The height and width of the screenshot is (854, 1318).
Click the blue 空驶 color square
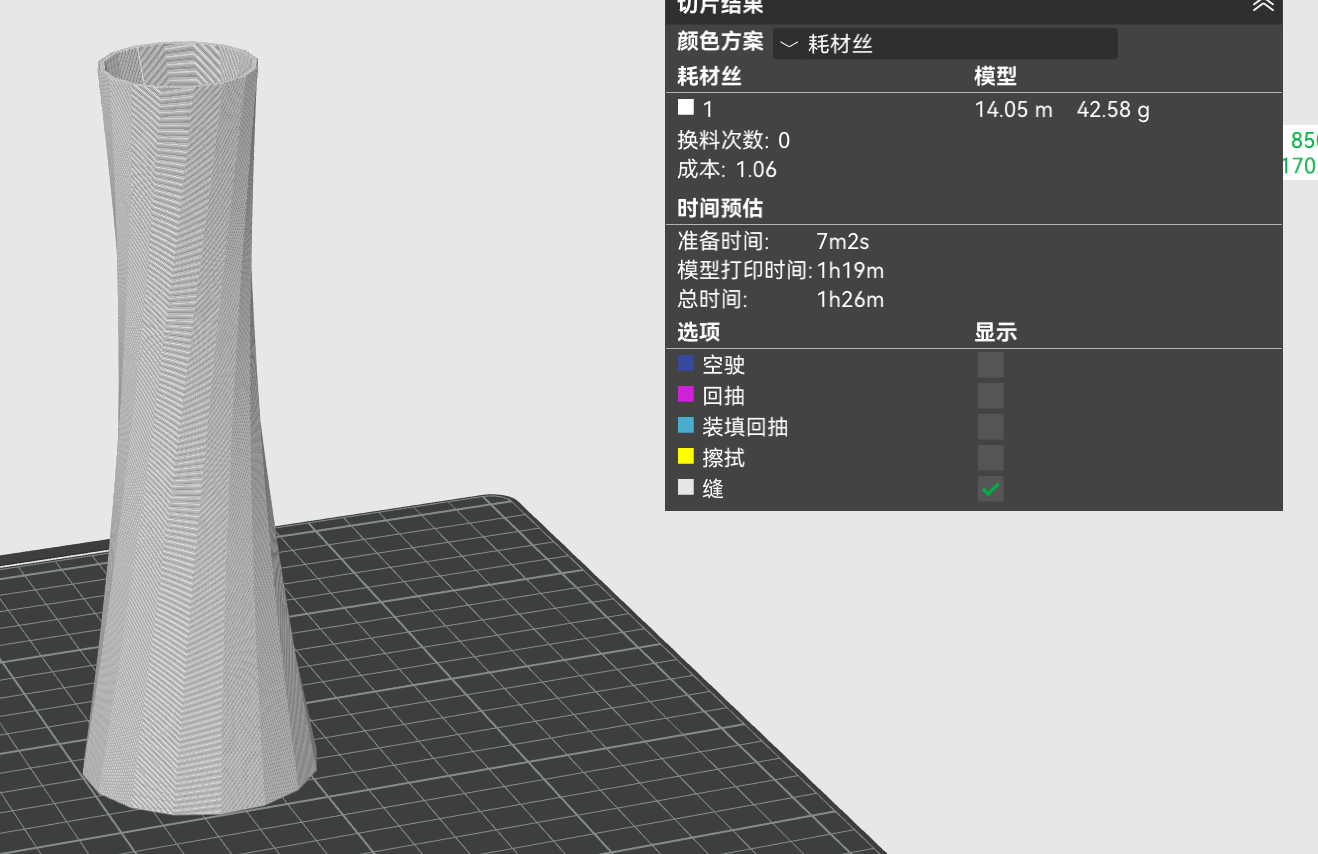click(x=686, y=363)
